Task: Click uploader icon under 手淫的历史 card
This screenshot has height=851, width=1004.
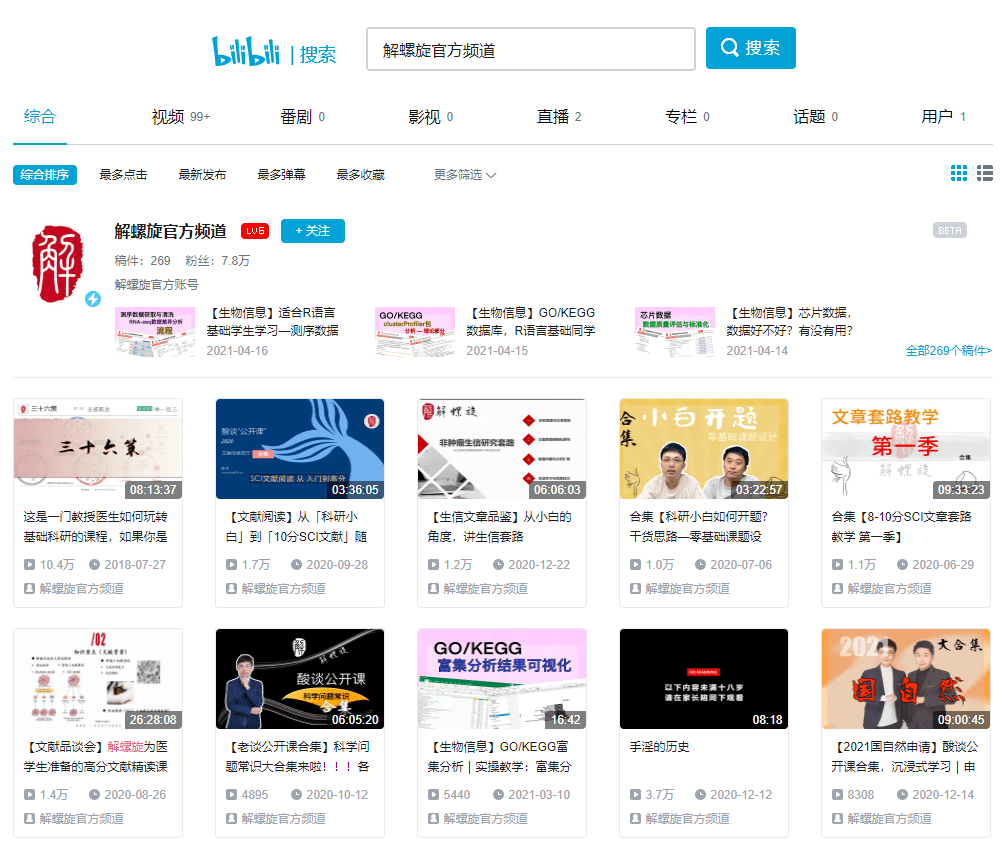Action: pyautogui.click(x=635, y=818)
